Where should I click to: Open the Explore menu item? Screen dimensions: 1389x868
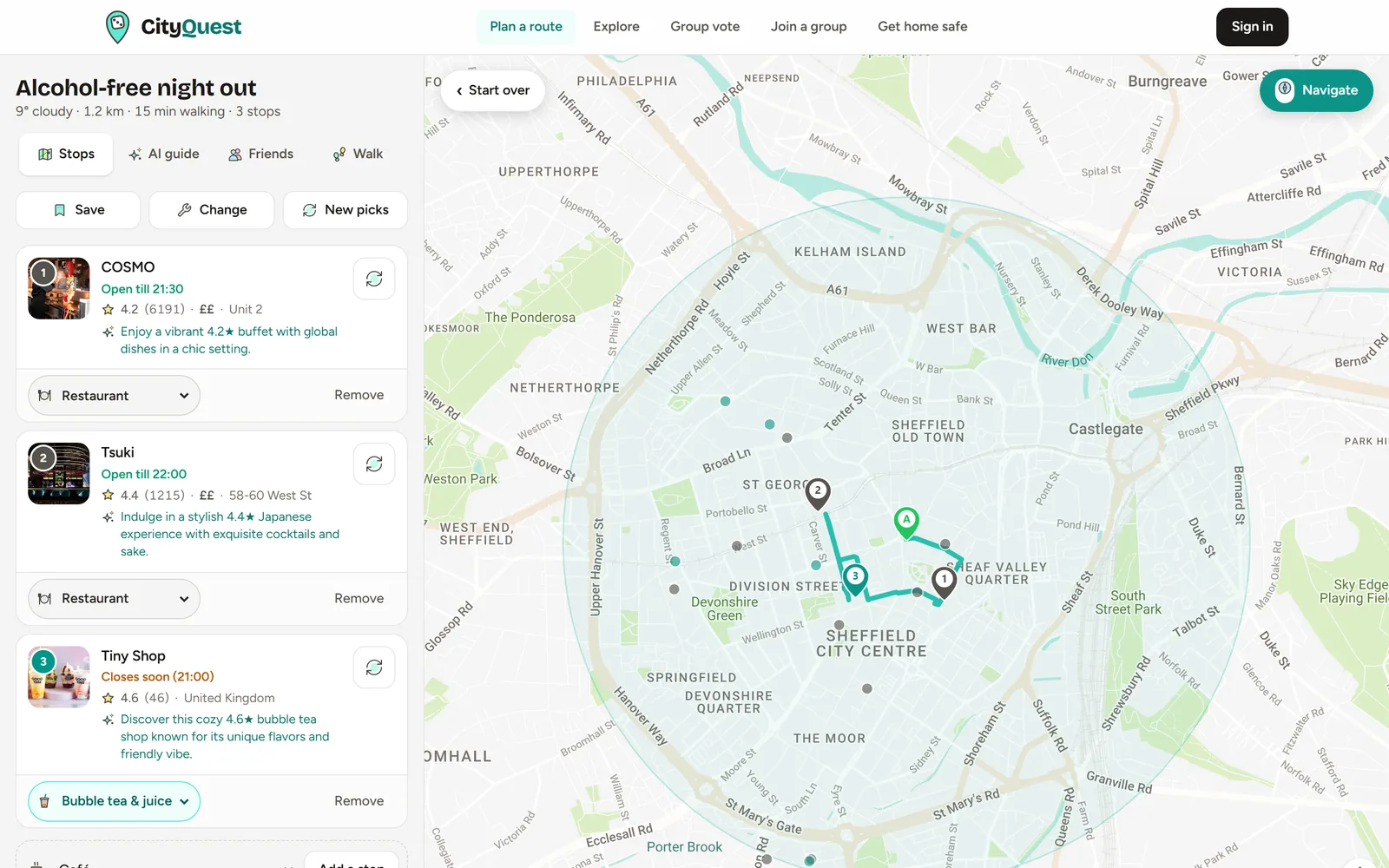point(616,27)
